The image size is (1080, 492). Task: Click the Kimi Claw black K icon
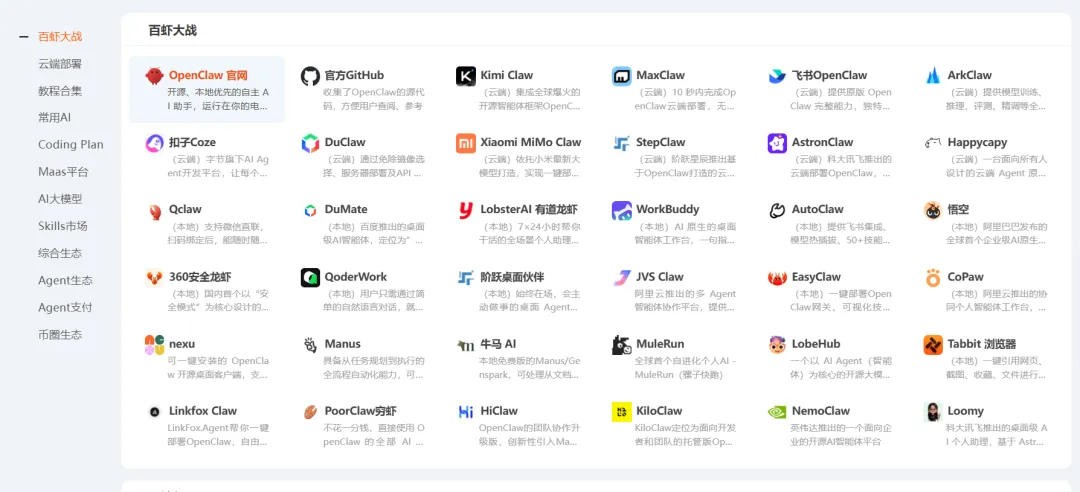pyautogui.click(x=466, y=76)
